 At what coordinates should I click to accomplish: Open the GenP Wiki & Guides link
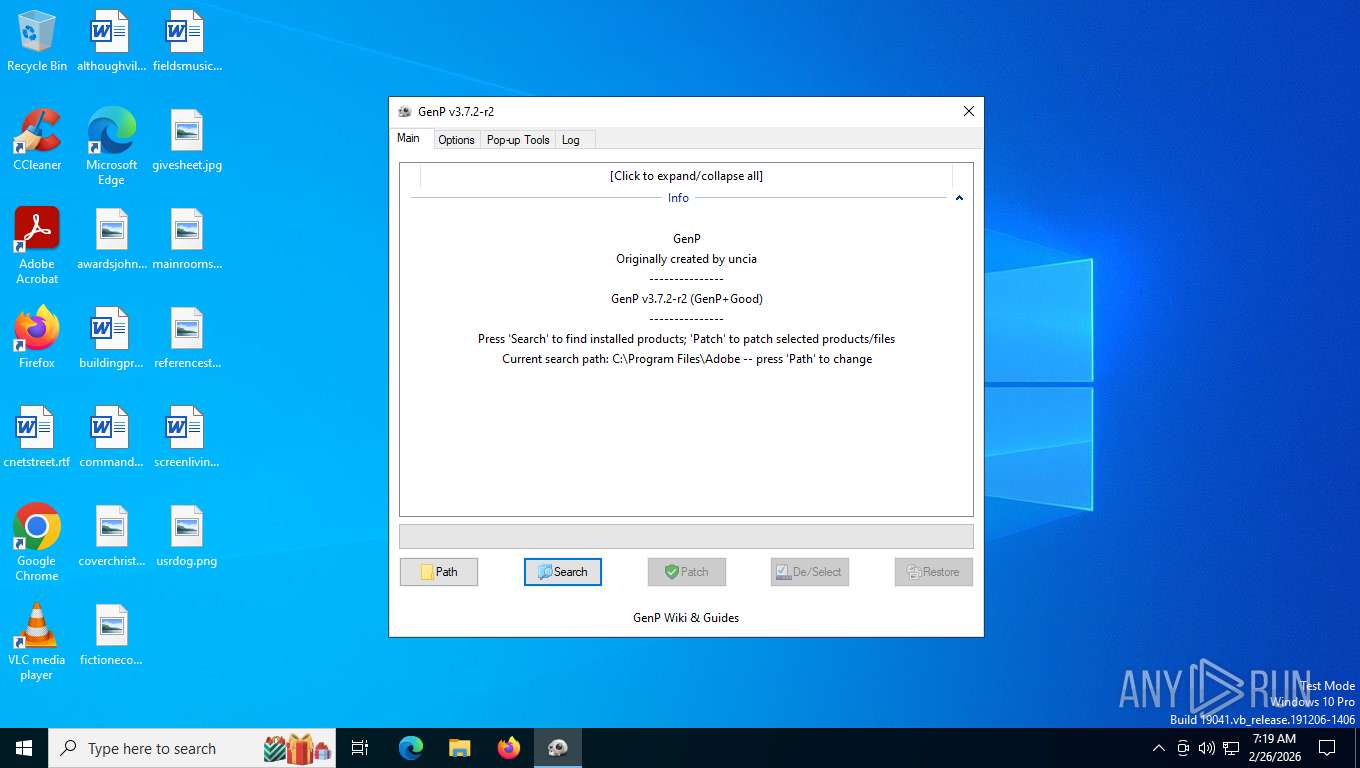(x=686, y=618)
